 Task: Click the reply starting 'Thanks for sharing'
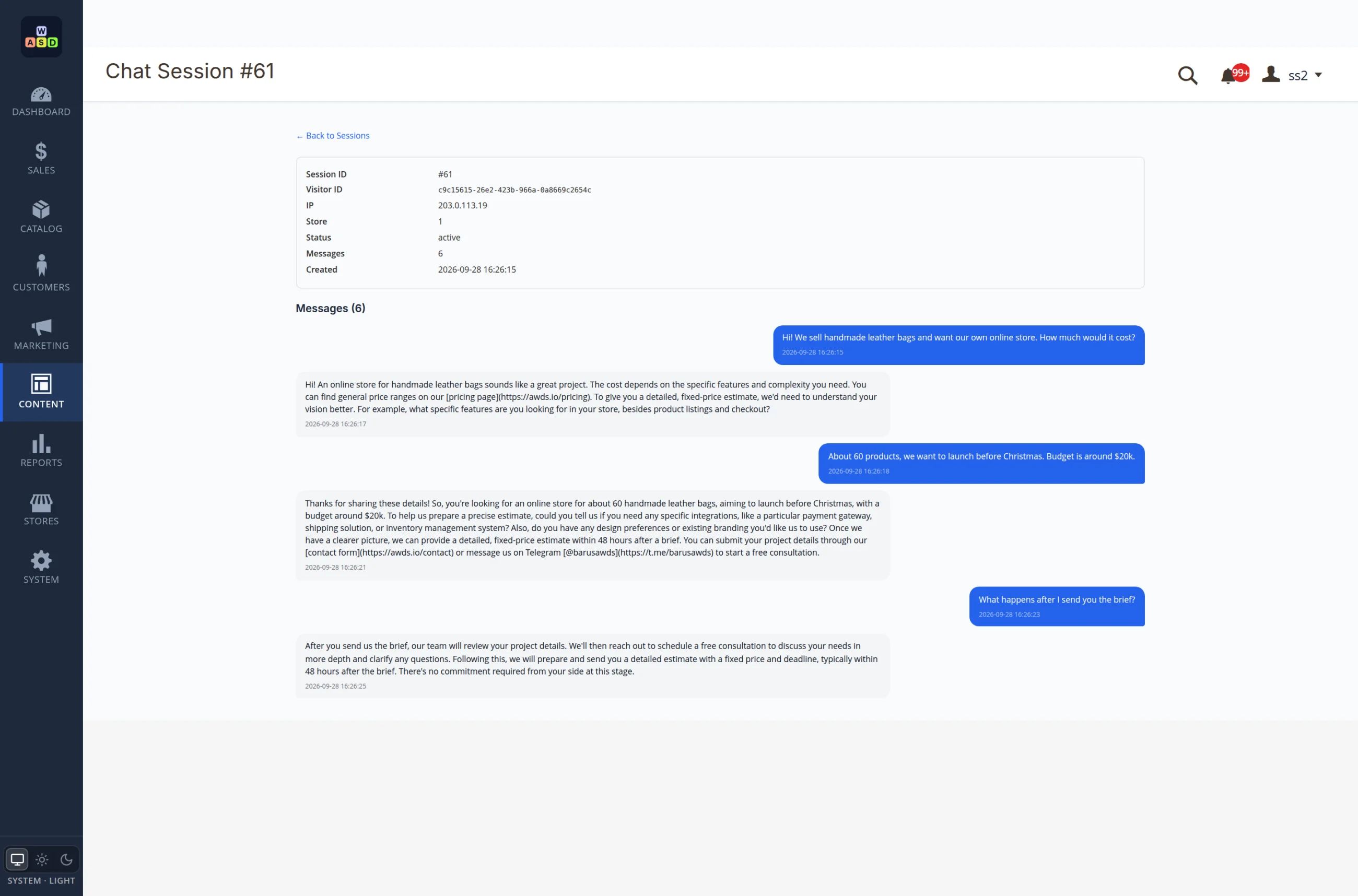[x=592, y=535]
